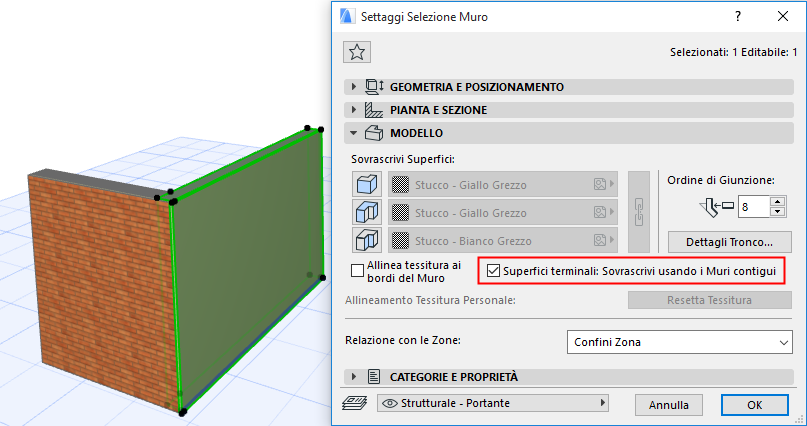Click the dialog help question mark
The image size is (807, 426).
[x=738, y=16]
